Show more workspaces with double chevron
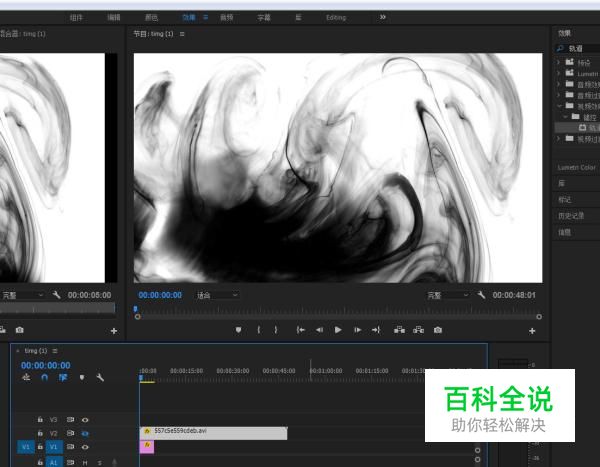 tap(382, 17)
